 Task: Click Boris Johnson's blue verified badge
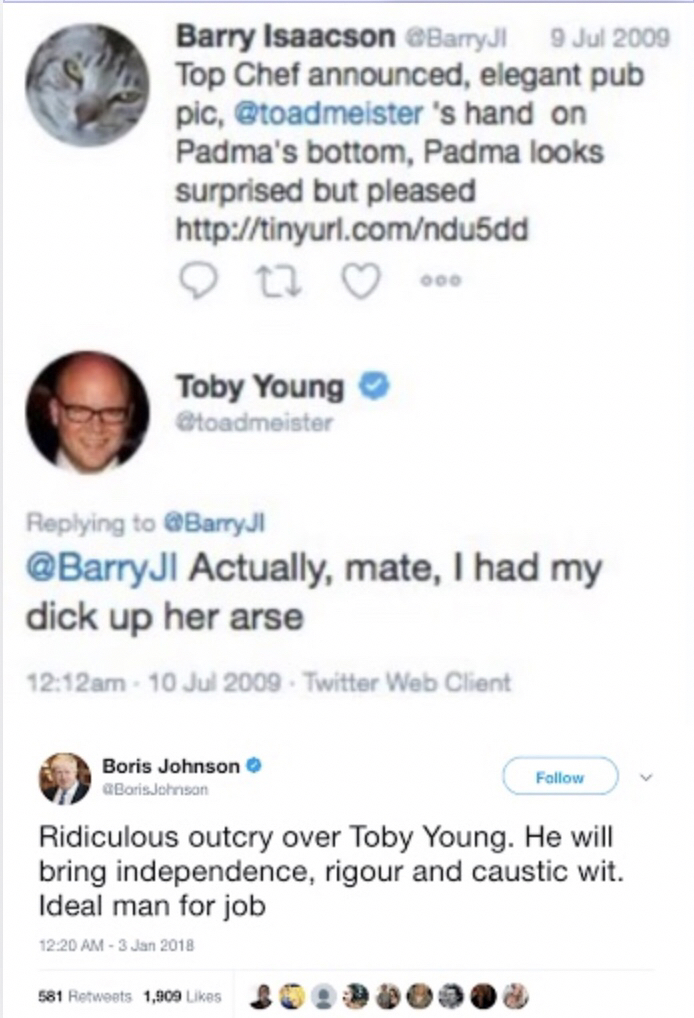[x=254, y=766]
